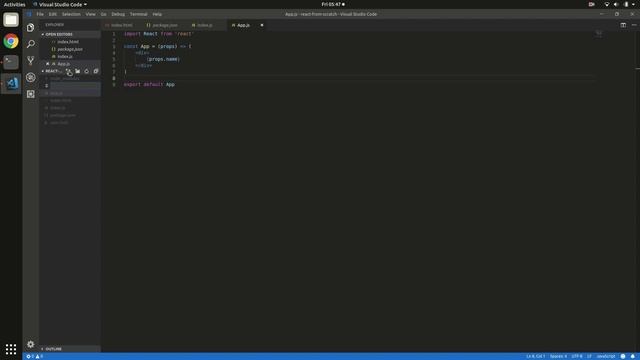Screen dimensions: 640x360
Task: Click the Refresh Explorer icon
Action: [87, 71]
